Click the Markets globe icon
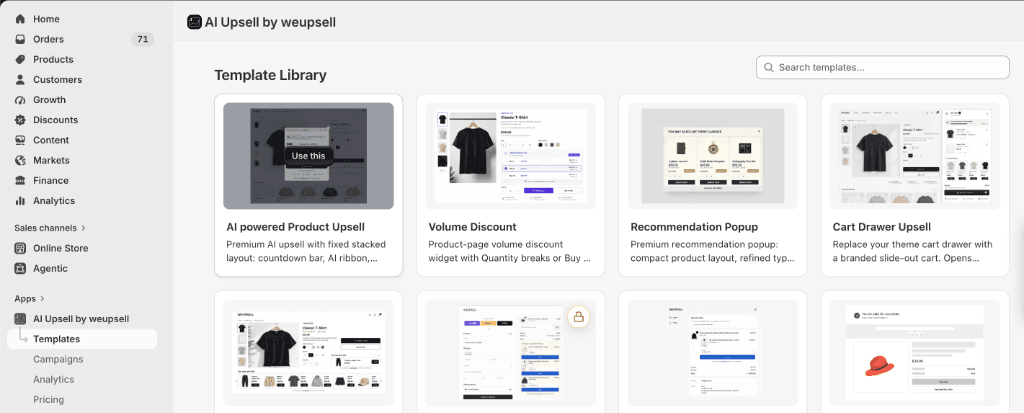The height and width of the screenshot is (413, 1024). [20, 160]
